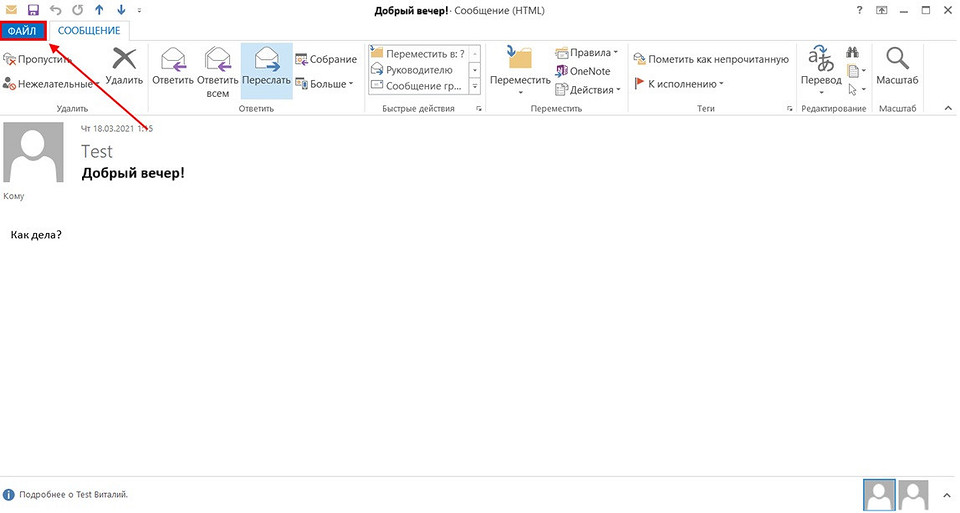The image size is (960, 513).
Task: Open the Действия dropdown
Action: pyautogui.click(x=588, y=90)
